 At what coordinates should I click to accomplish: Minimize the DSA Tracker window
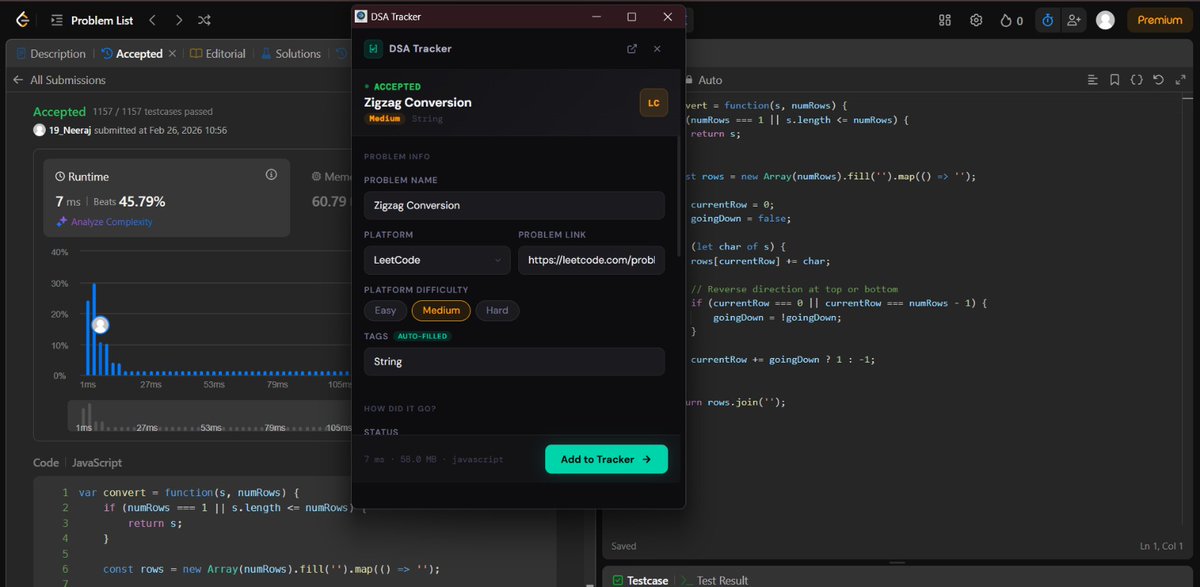tap(596, 17)
